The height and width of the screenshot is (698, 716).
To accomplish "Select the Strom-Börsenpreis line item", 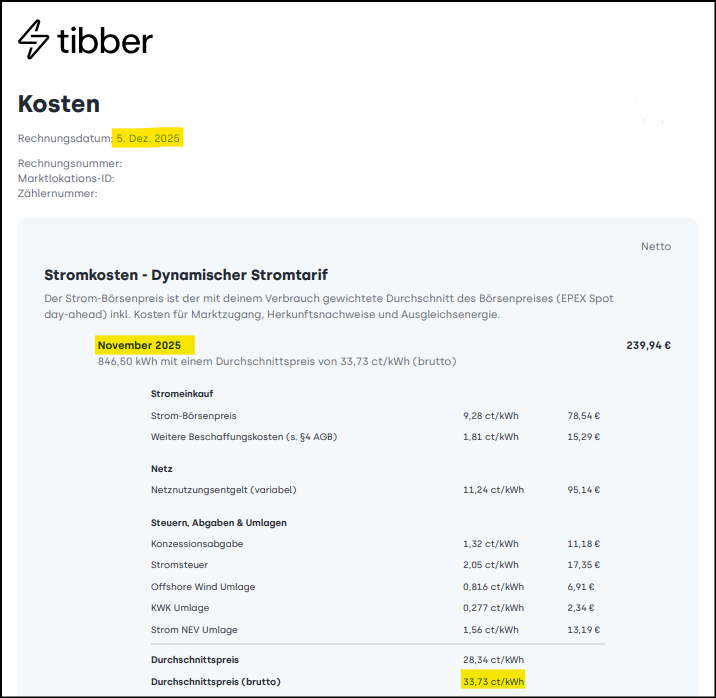I will [x=194, y=415].
